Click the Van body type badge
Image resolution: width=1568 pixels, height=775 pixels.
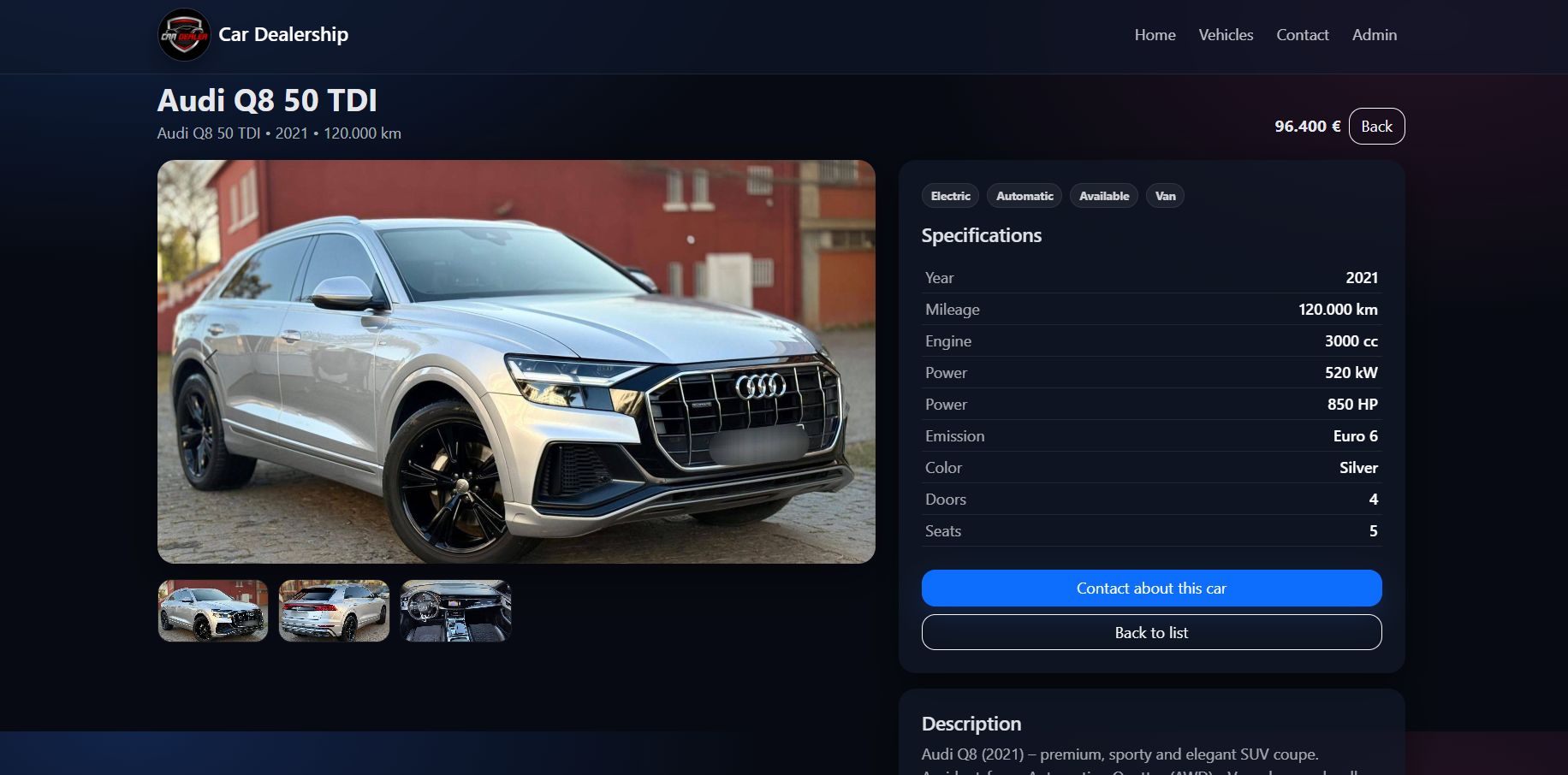[x=1165, y=196]
